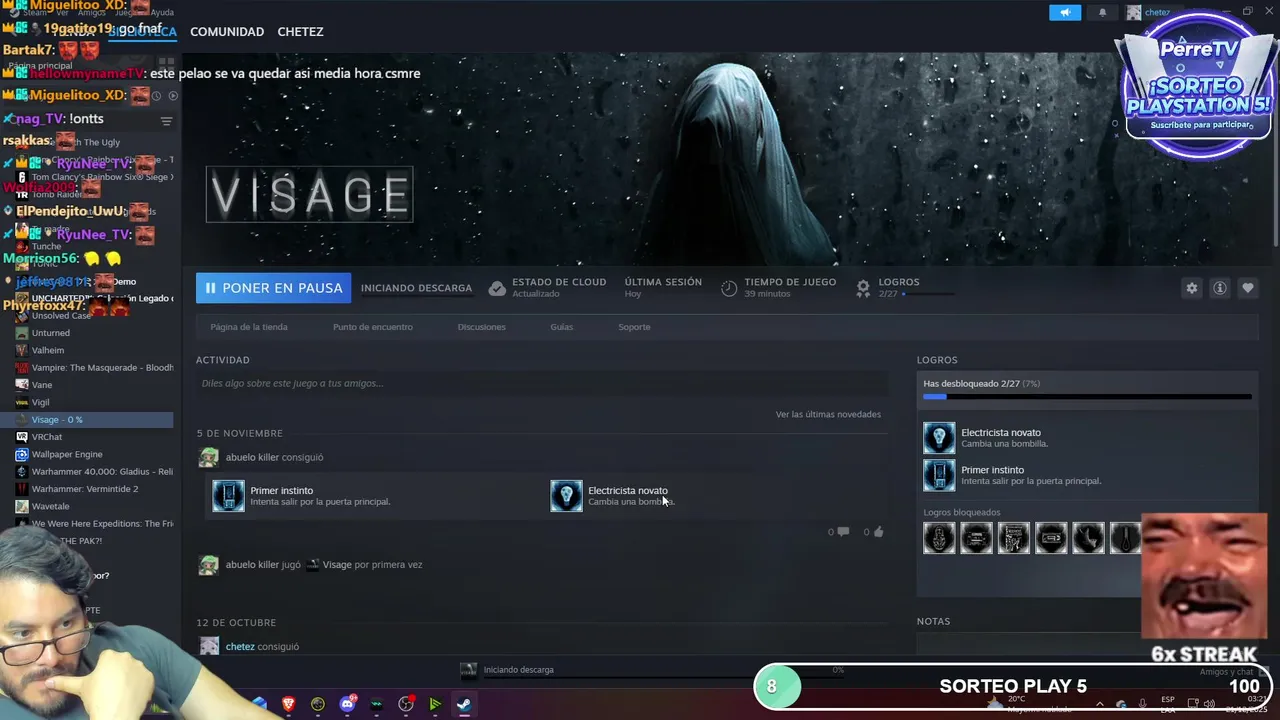Open the Soporte tab
1280x720 pixels.
coord(634,327)
